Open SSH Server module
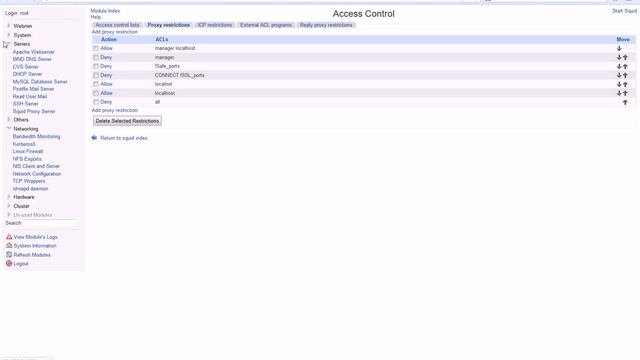The height and width of the screenshot is (360, 640). click(26, 104)
